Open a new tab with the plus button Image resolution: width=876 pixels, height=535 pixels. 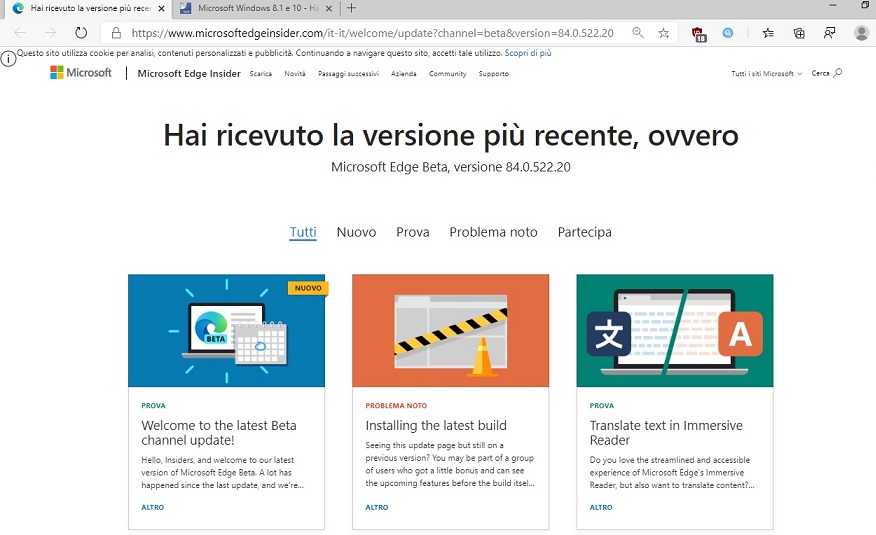pyautogui.click(x=351, y=8)
